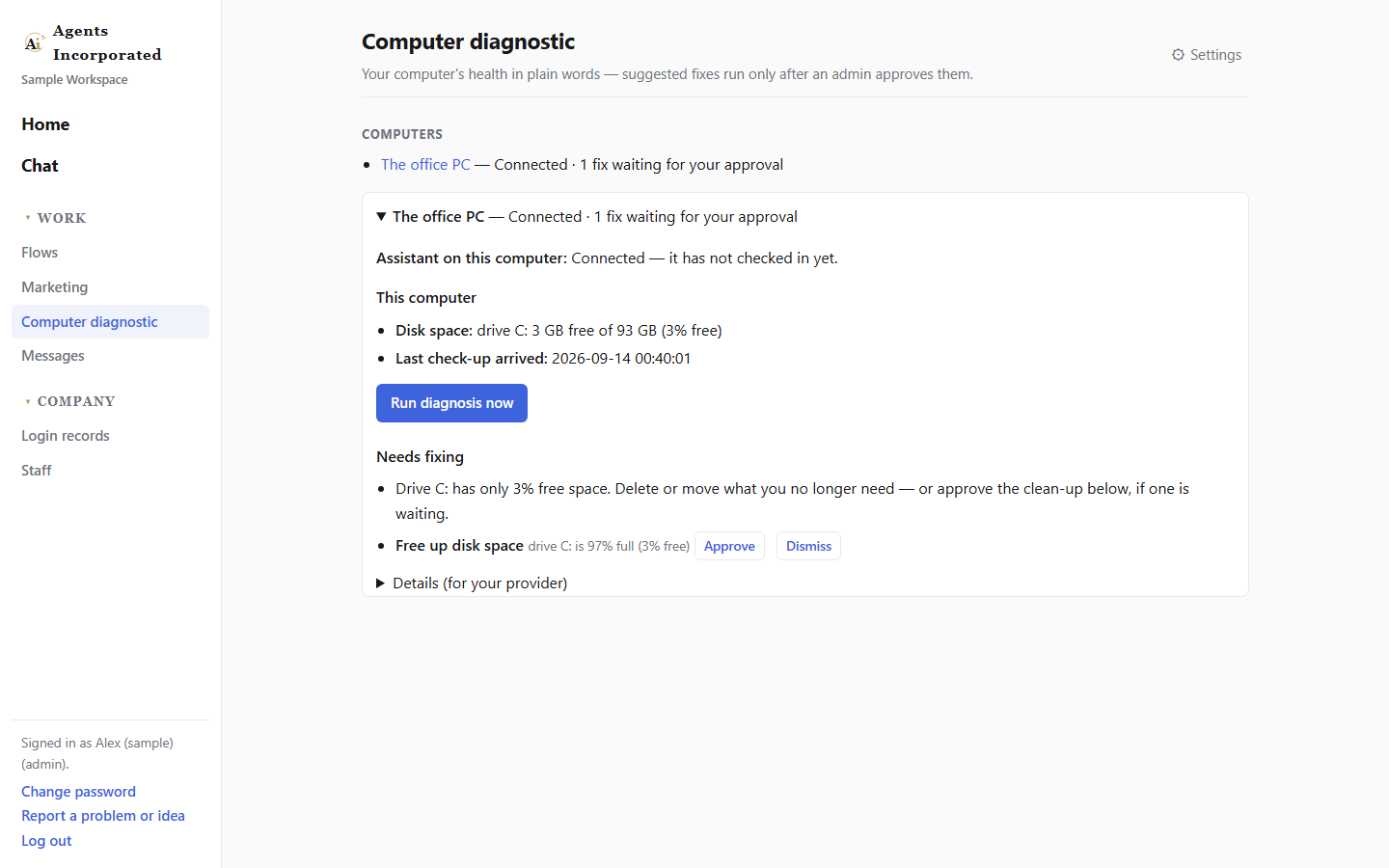Open Flows in the sidebar
Screen dimensions: 1389x868
[x=40, y=253]
